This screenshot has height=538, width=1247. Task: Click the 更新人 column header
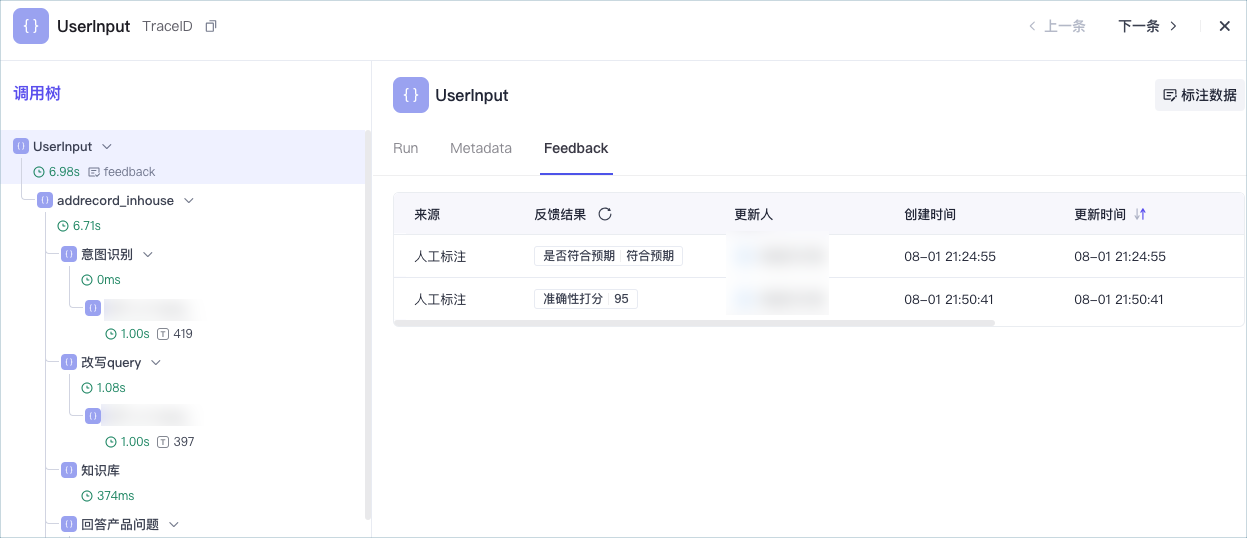click(753, 214)
